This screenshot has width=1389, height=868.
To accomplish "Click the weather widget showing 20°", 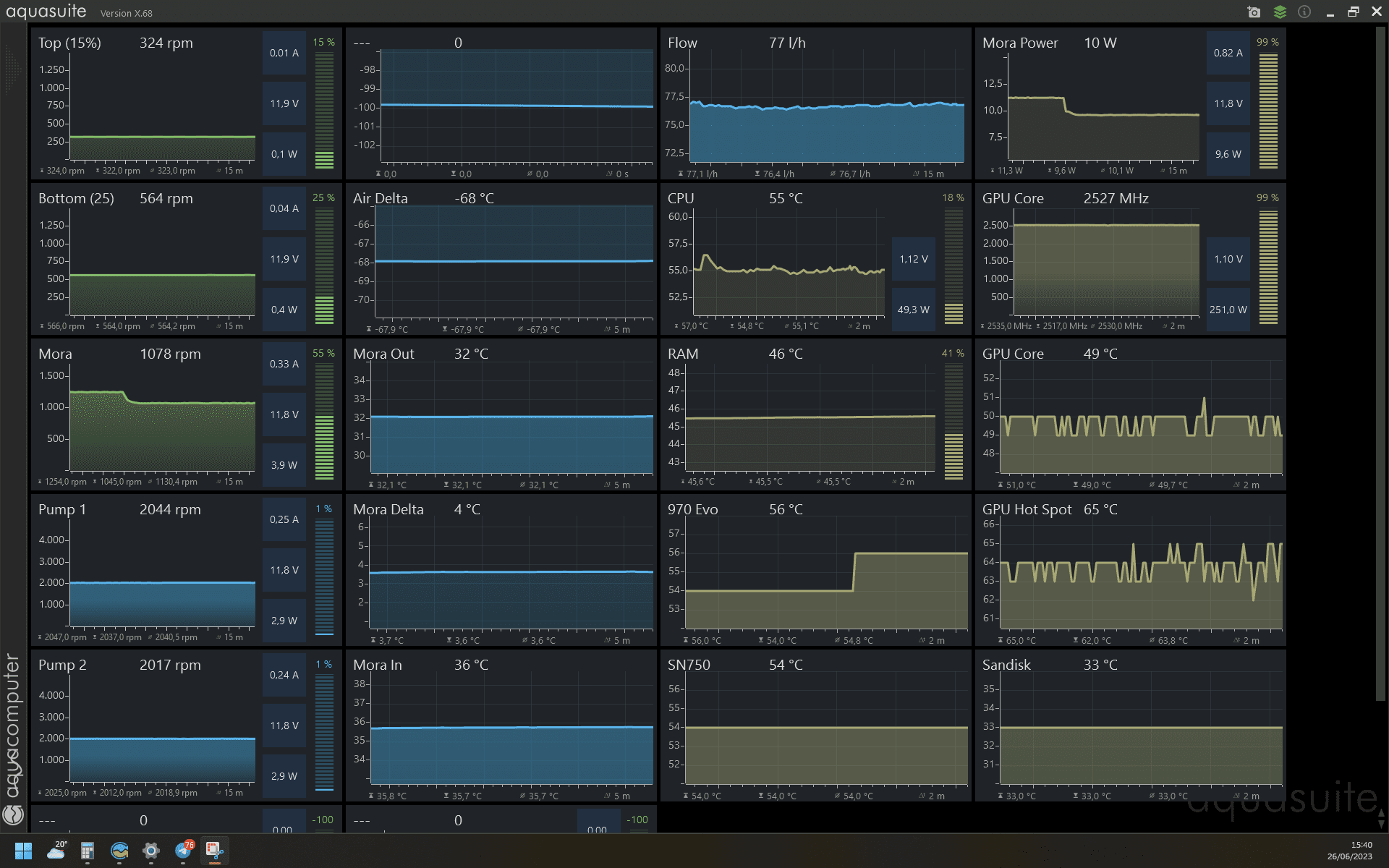I will point(56,851).
